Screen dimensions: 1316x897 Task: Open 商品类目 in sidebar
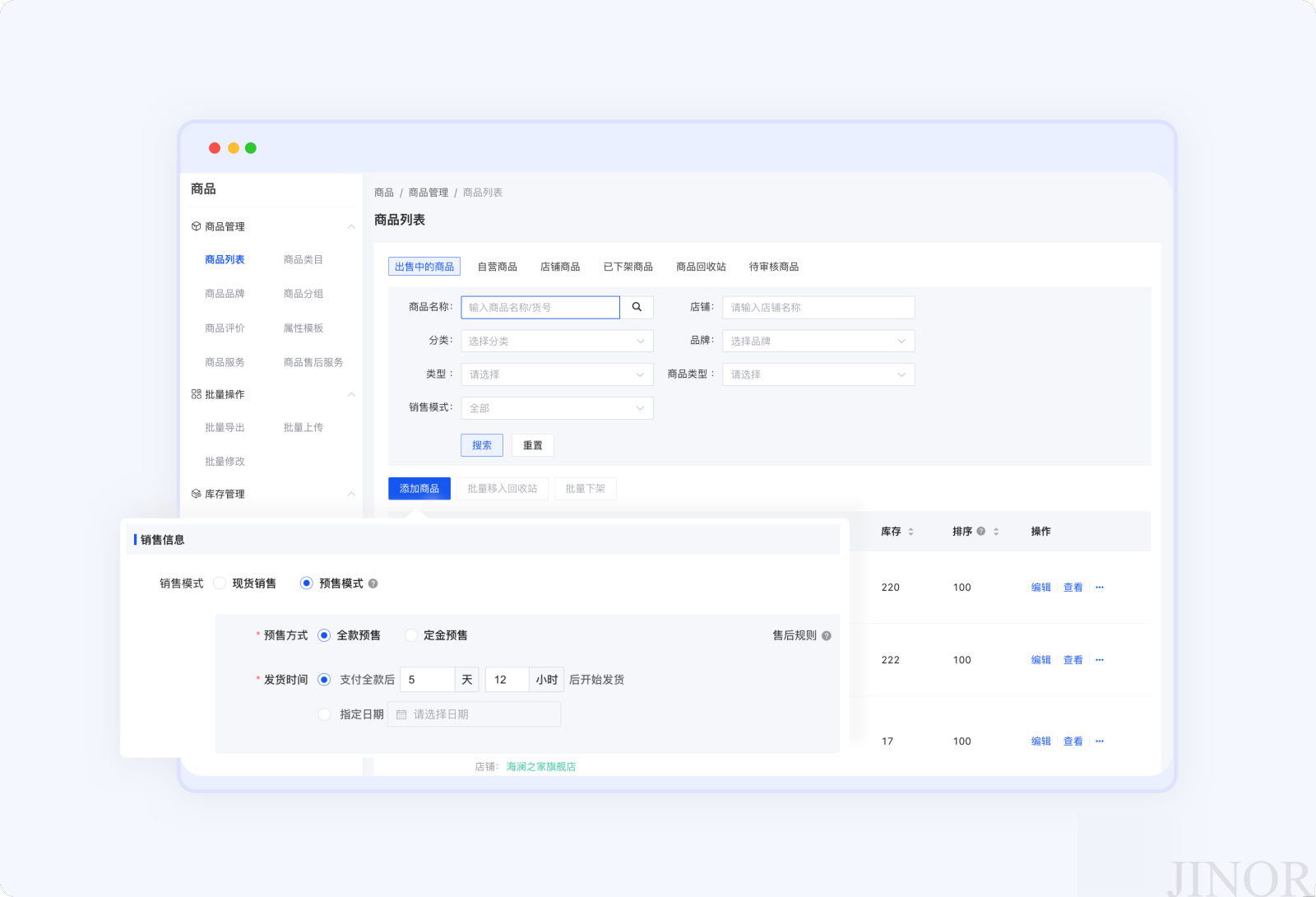(x=304, y=259)
